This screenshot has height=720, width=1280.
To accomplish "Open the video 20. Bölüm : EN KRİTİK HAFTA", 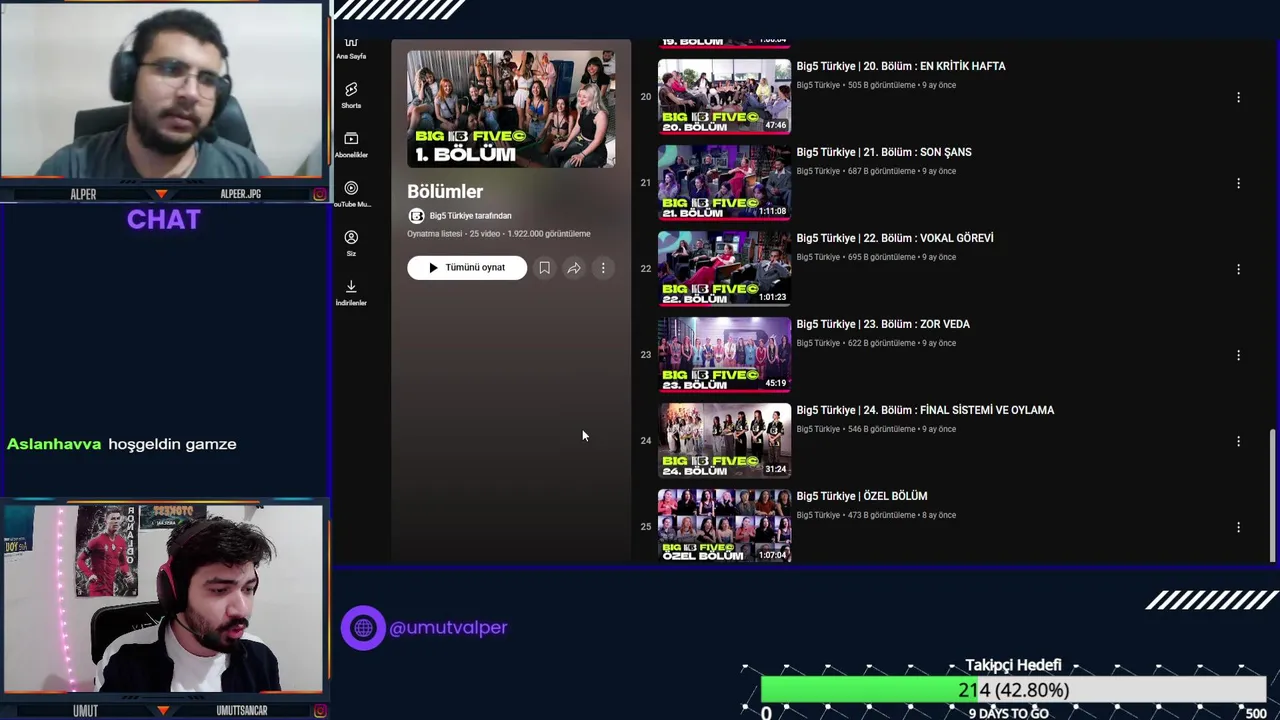I will 901,66.
